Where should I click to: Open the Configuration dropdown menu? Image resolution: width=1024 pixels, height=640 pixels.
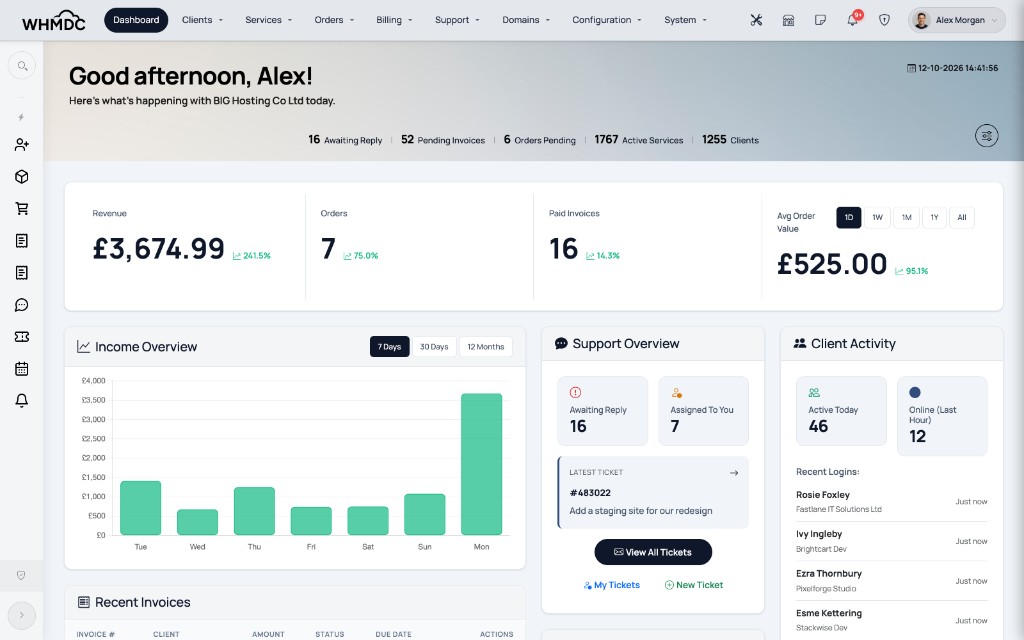(607, 20)
